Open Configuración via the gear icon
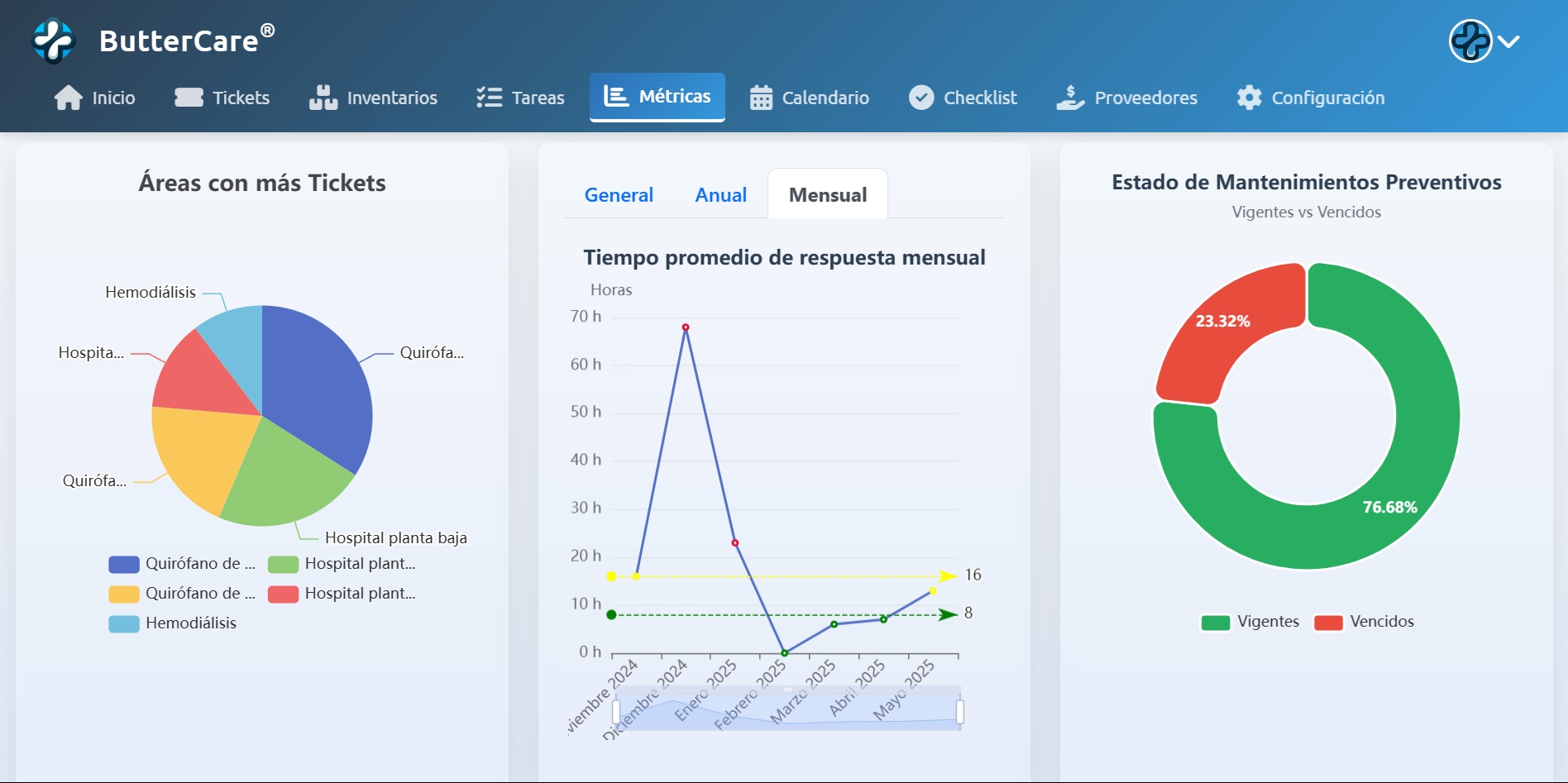The height and width of the screenshot is (783, 1568). [x=1249, y=98]
